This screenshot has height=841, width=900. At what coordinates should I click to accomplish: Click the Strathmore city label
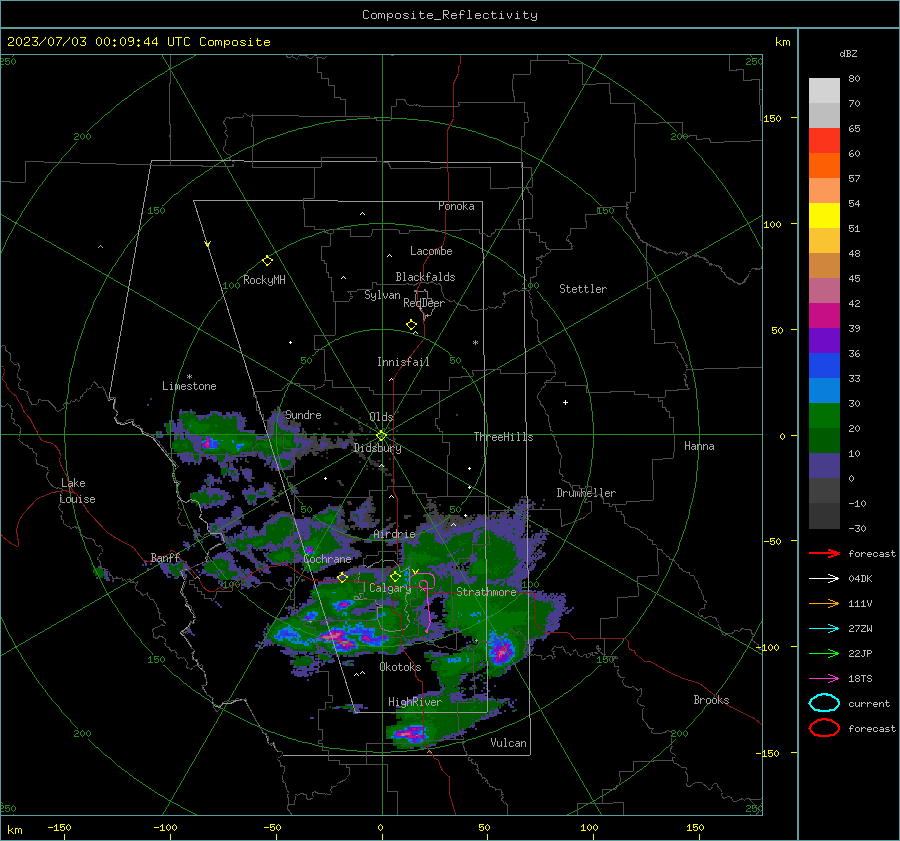(486, 592)
